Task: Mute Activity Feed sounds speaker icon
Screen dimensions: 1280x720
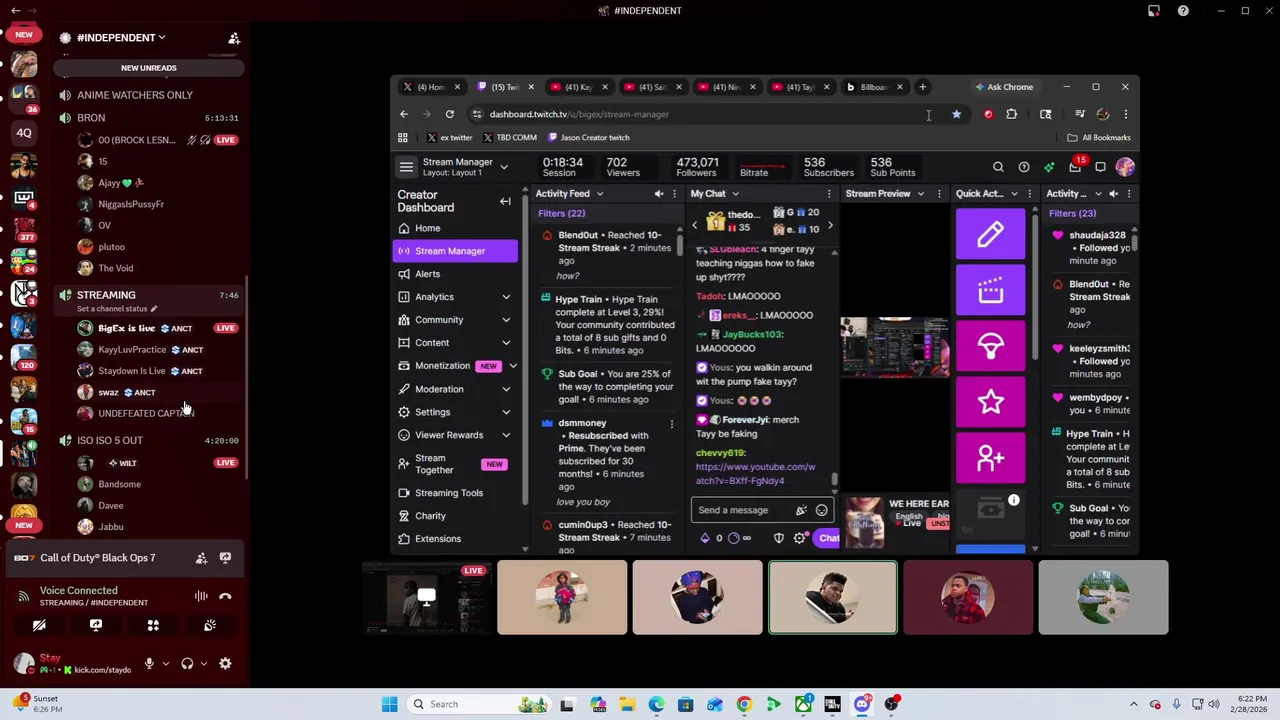Action: pyautogui.click(x=659, y=193)
